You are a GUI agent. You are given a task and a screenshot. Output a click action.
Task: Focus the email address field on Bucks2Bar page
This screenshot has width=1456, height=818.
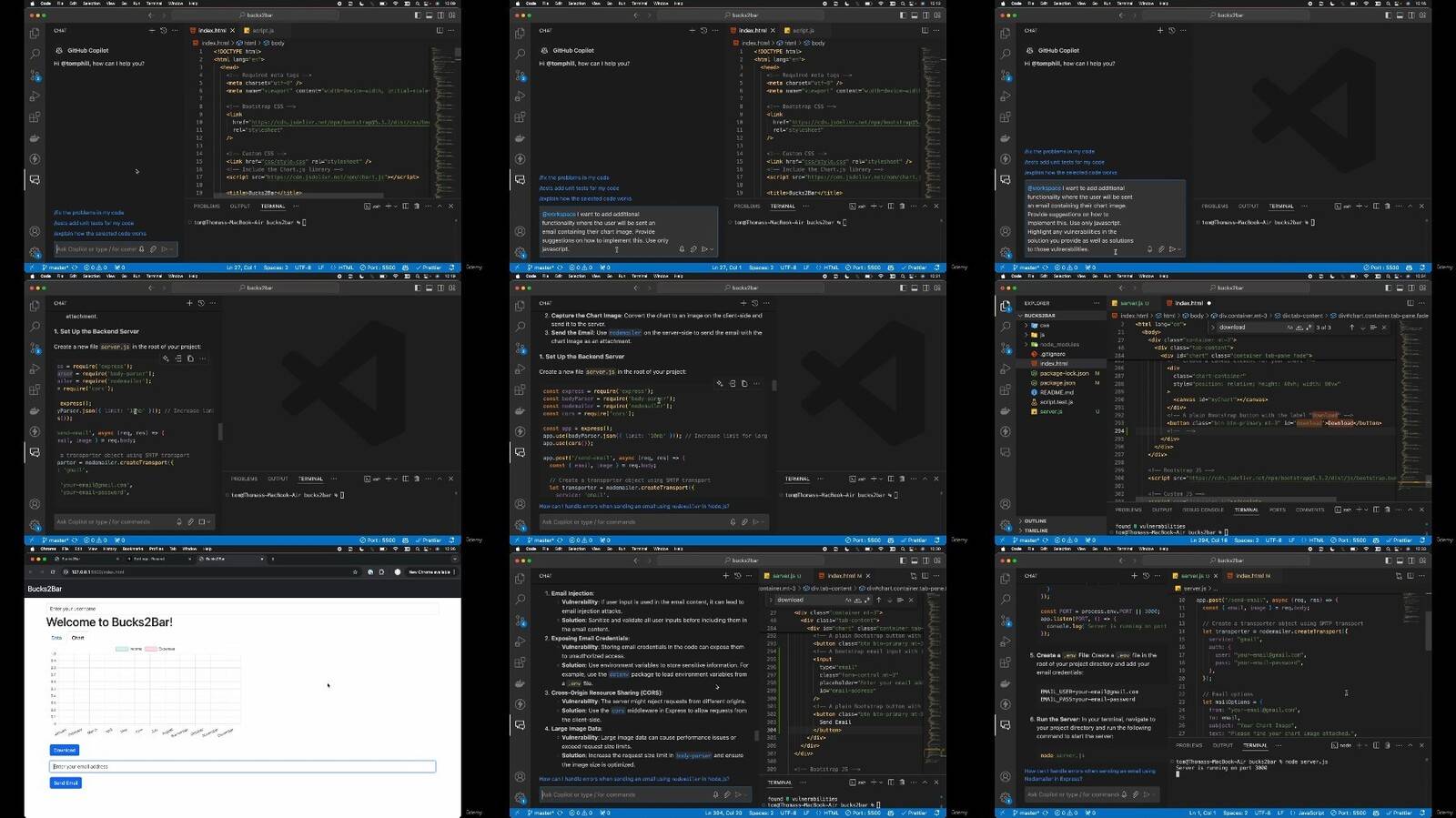pyautogui.click(x=242, y=766)
